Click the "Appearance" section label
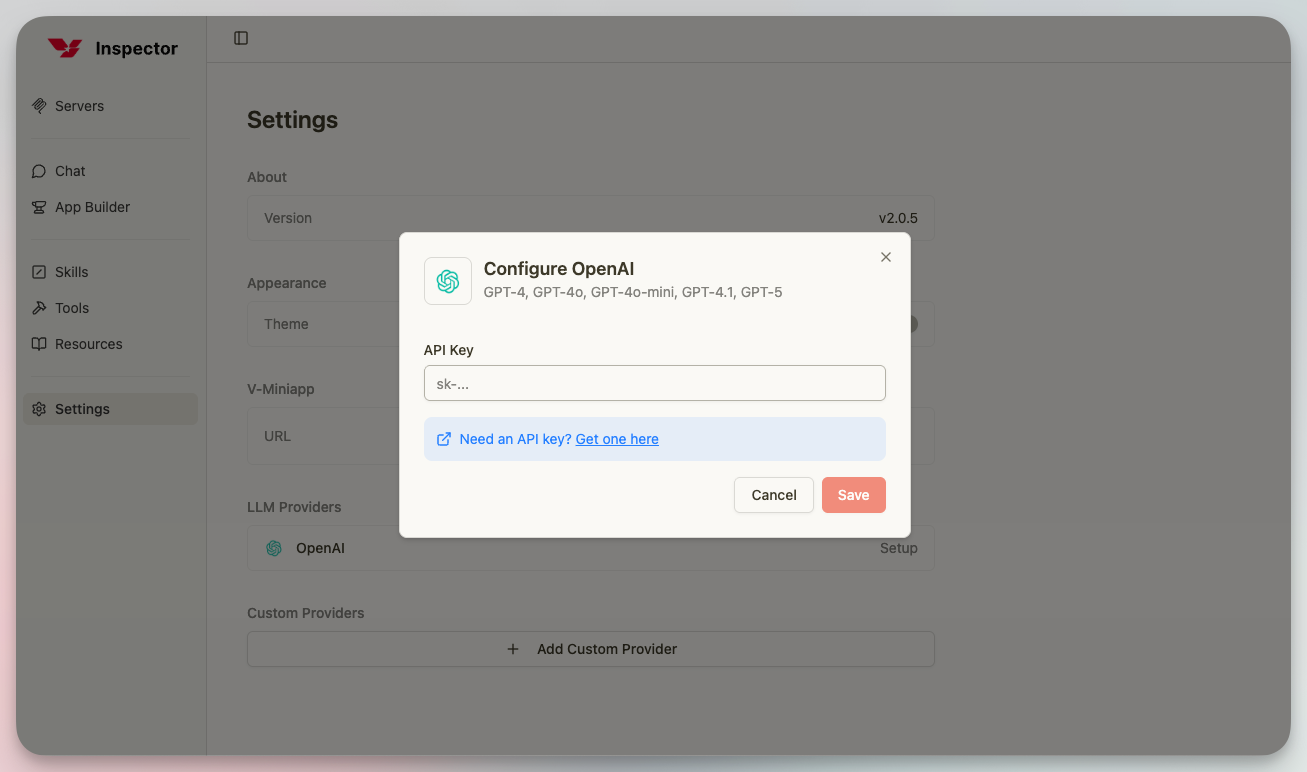The height and width of the screenshot is (772, 1307). pos(287,283)
